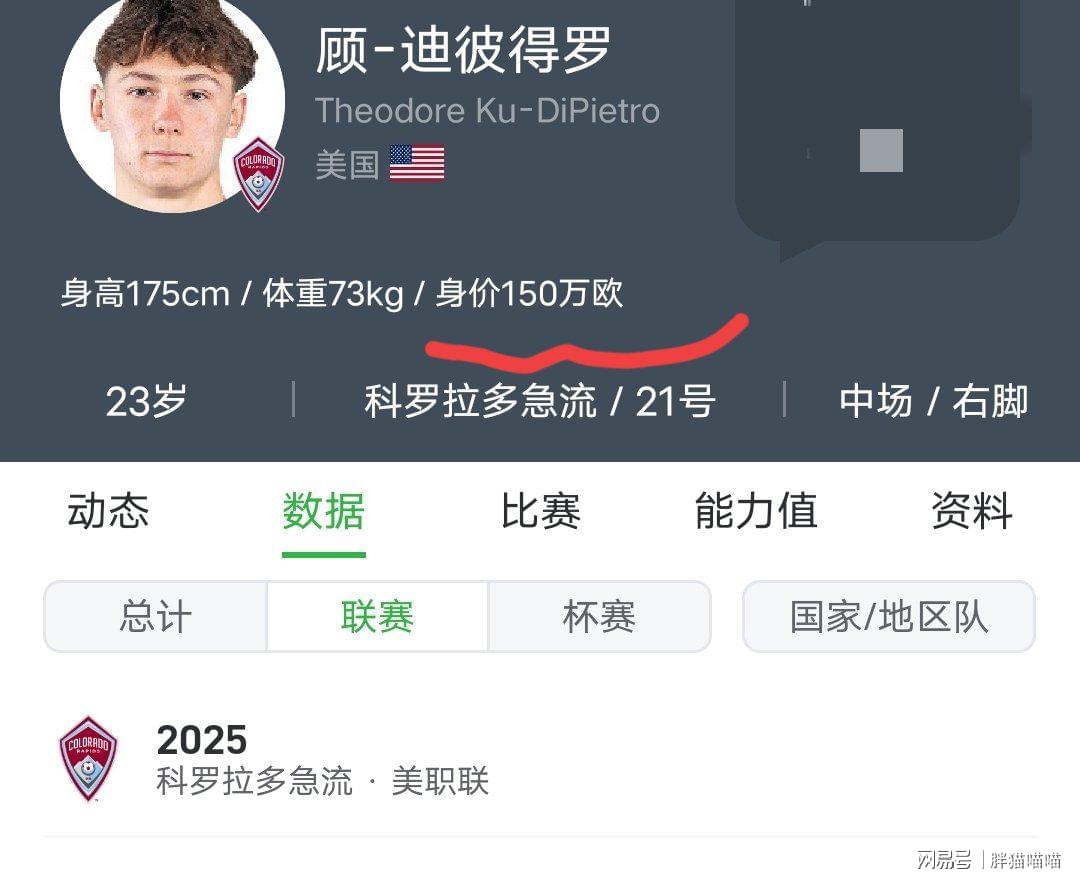Tap the player name 顾-迪彼得罗
1080x880 pixels.
pos(463,50)
